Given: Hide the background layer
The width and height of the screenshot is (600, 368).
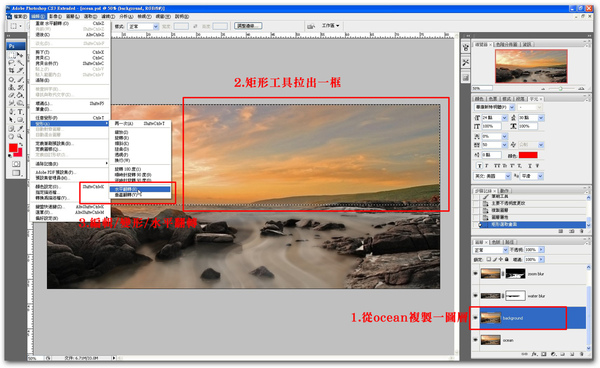Looking at the screenshot, I should [x=476, y=318].
